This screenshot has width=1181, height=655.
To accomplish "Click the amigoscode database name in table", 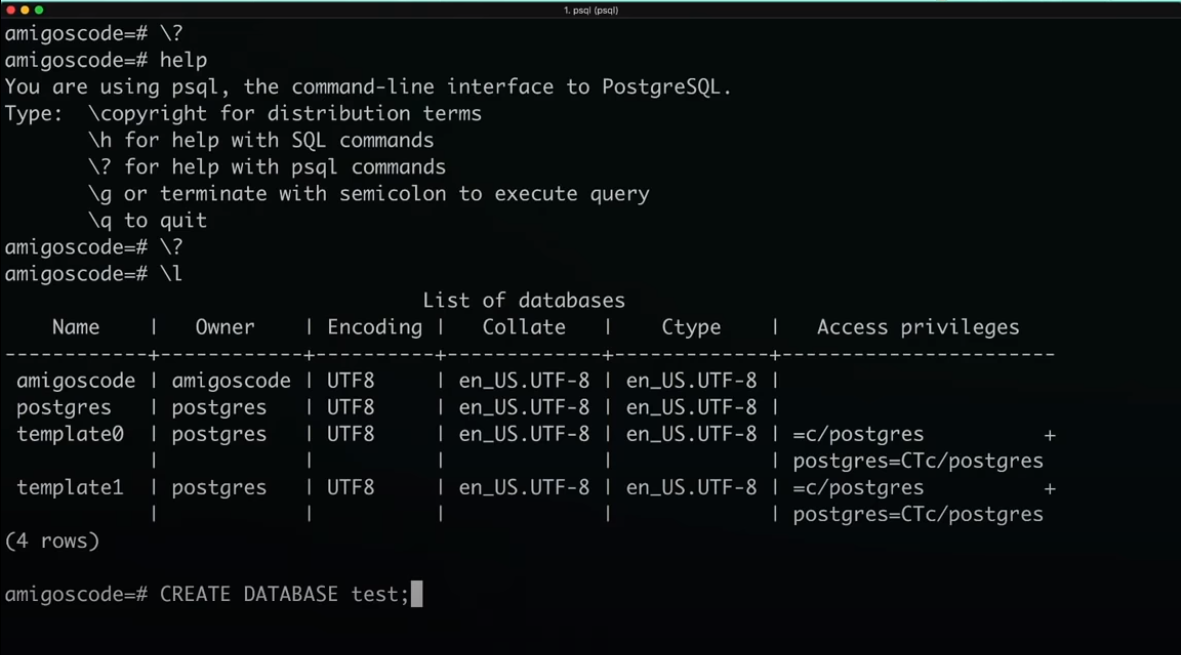I will click(76, 381).
